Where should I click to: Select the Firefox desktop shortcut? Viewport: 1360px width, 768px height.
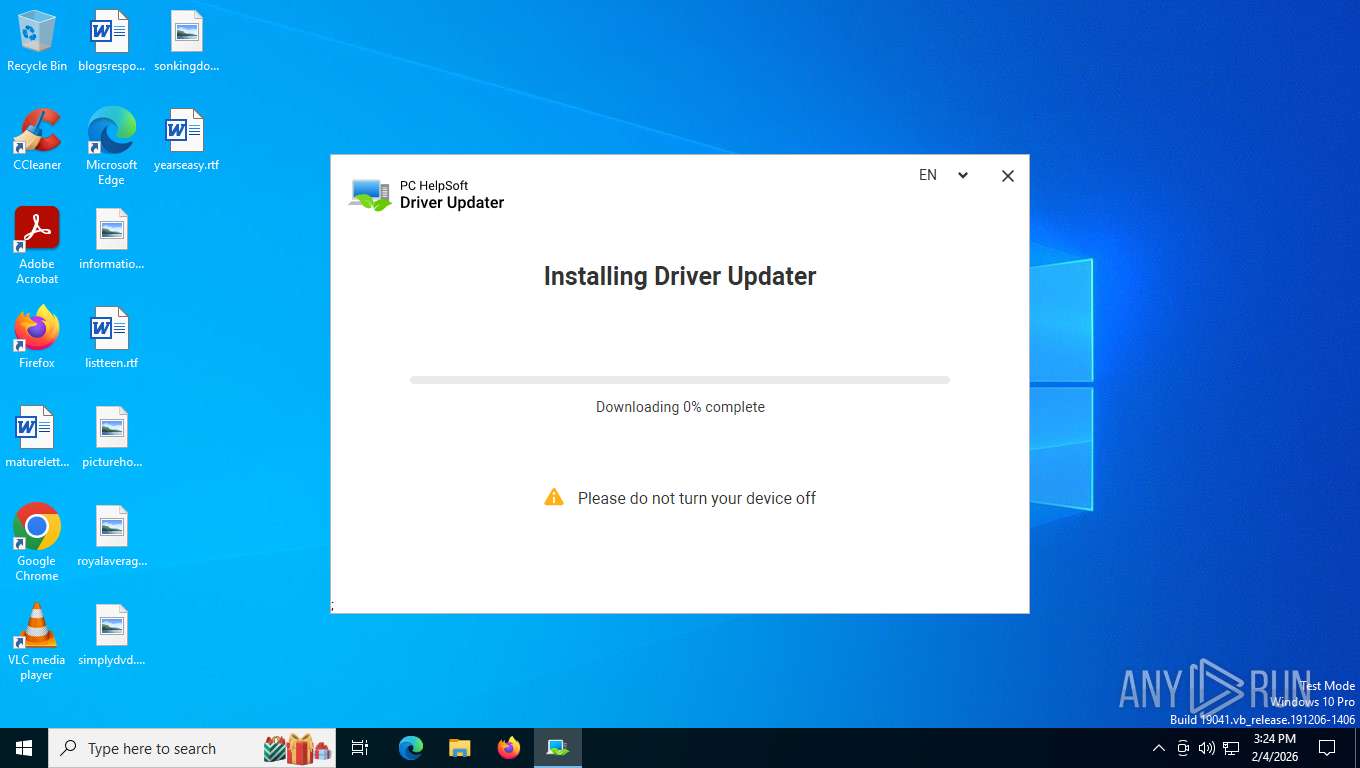37,338
